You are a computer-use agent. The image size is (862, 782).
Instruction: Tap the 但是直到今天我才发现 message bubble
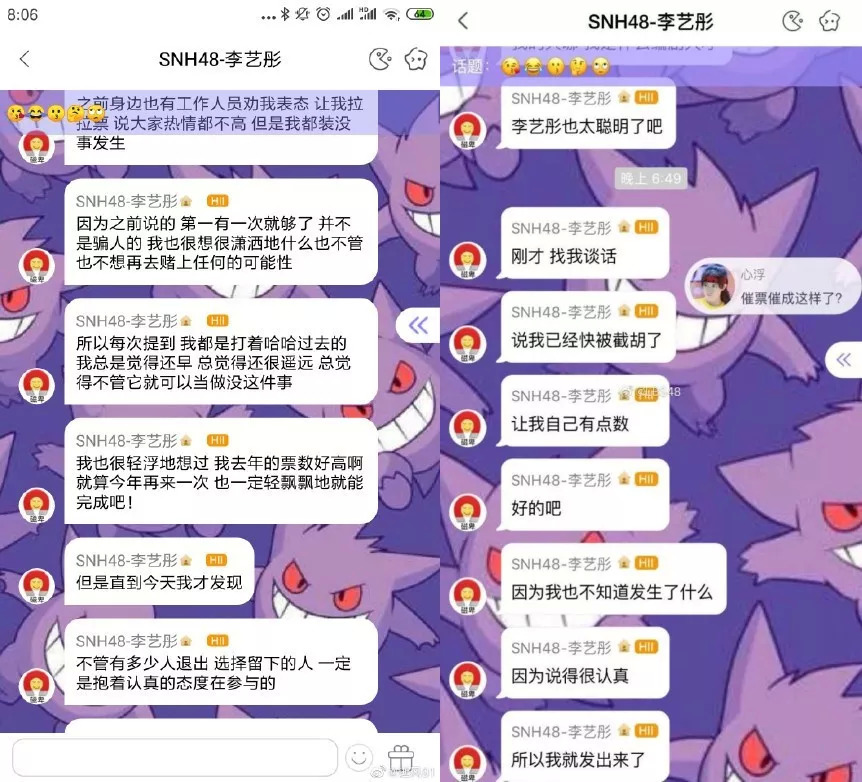click(159, 572)
